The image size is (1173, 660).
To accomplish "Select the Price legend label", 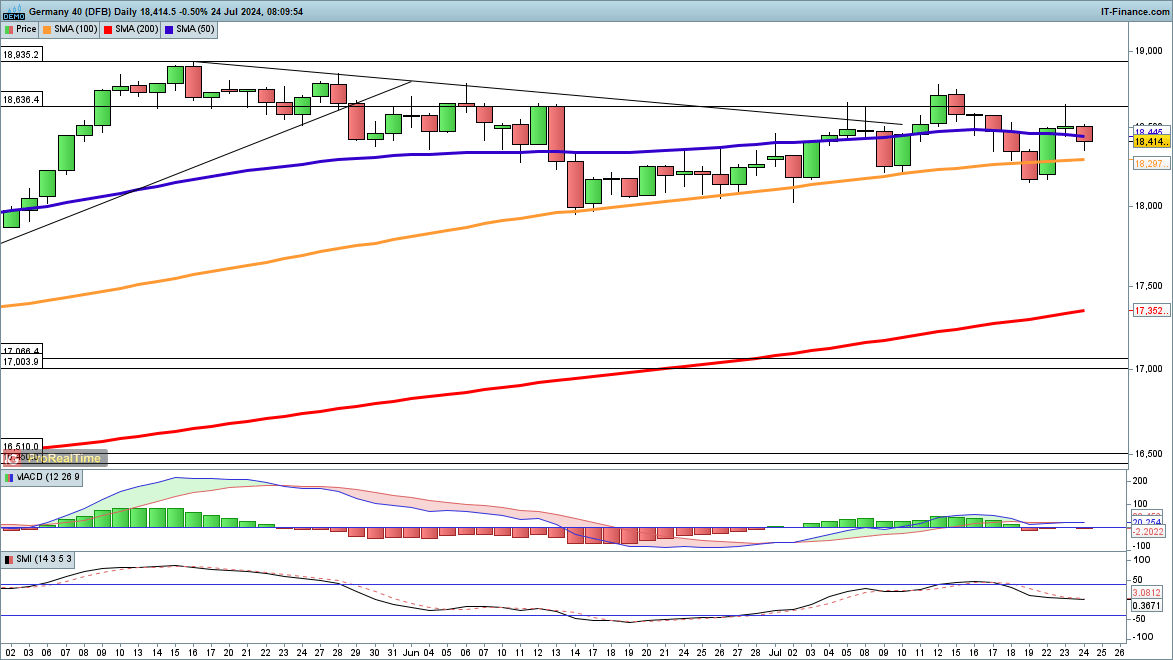I will (x=26, y=30).
